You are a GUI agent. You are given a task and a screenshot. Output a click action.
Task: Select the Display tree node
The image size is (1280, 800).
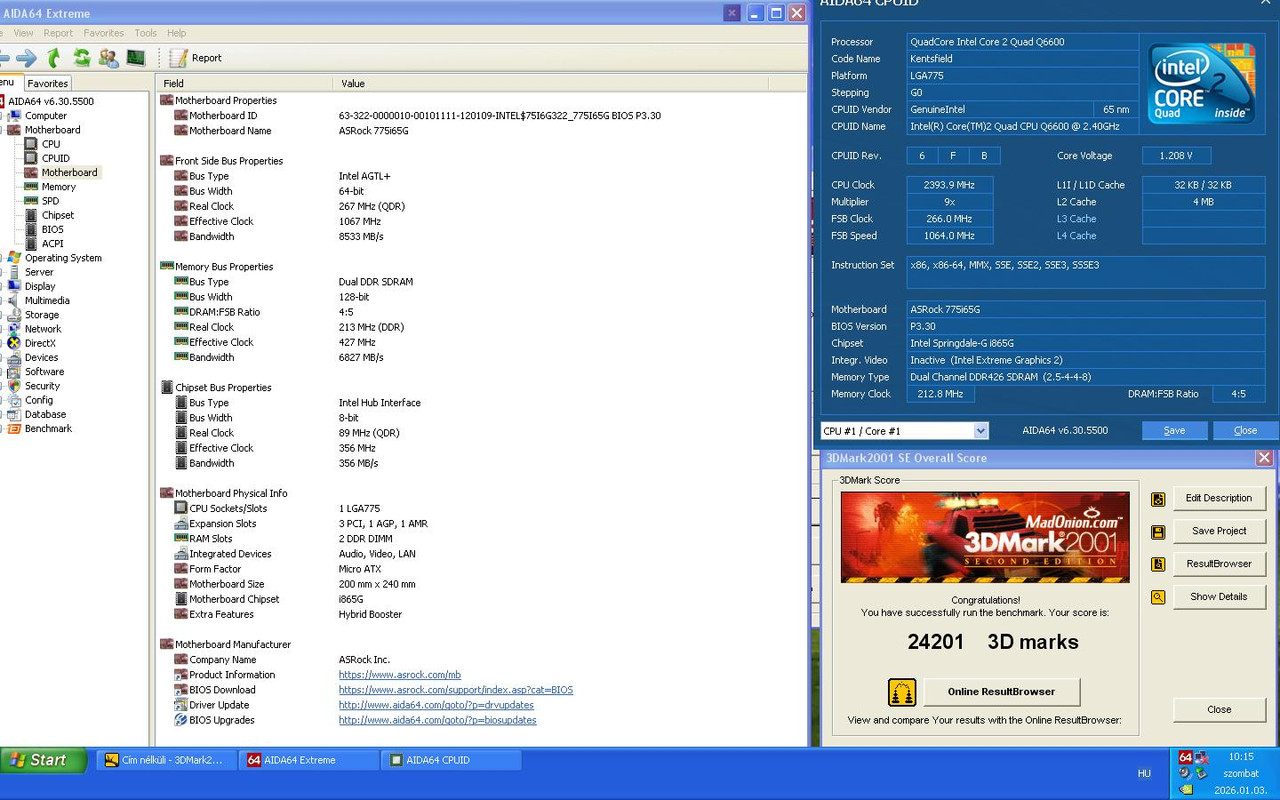40,286
